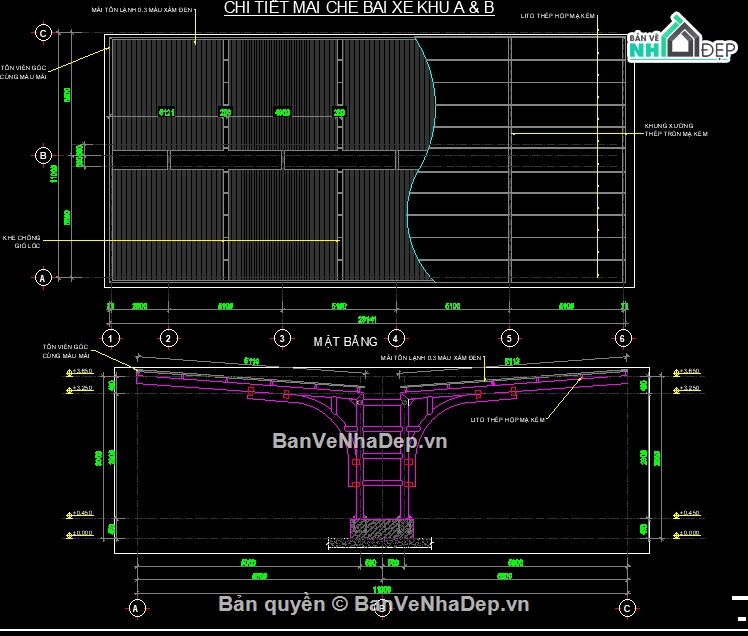Pick grid axis bubble A beside the plan view

click(x=43, y=278)
